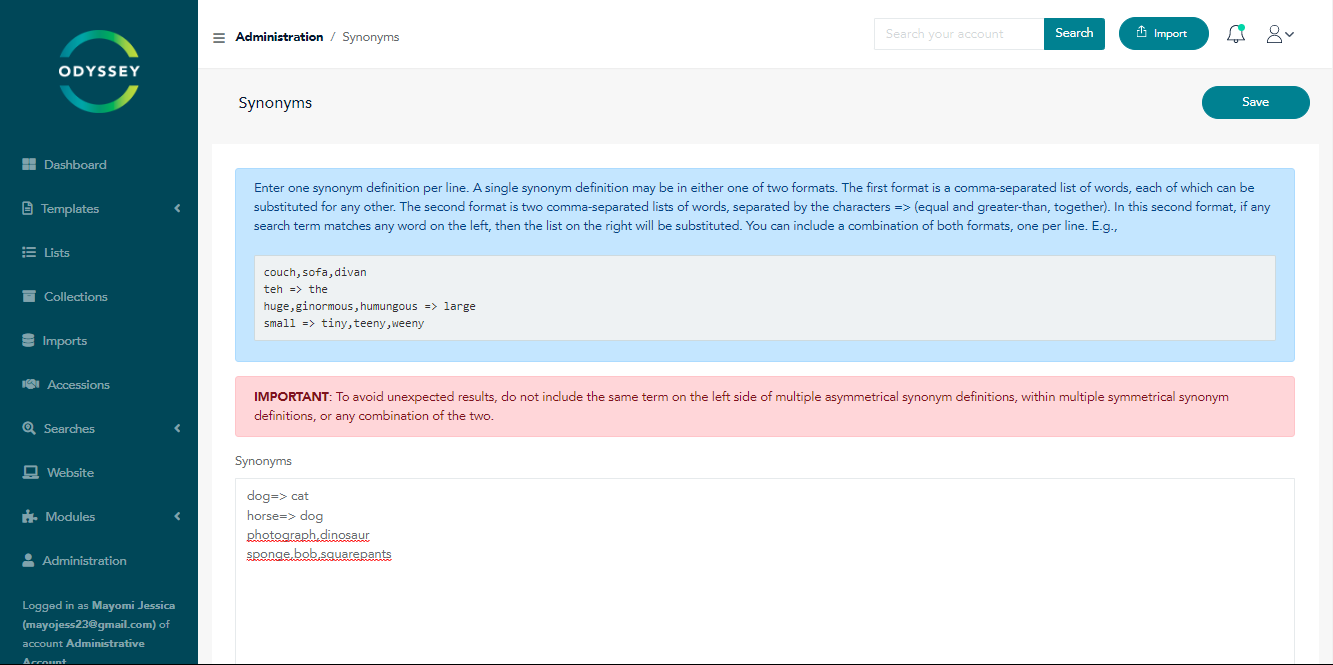
Task: Click the Administration person icon
Action: point(28,561)
